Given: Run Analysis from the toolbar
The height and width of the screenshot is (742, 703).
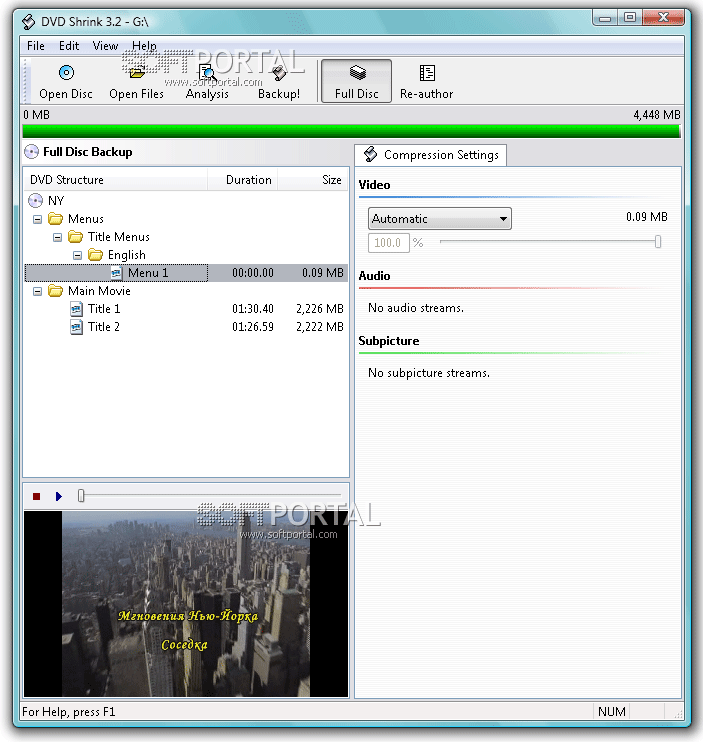Looking at the screenshot, I should [x=207, y=81].
